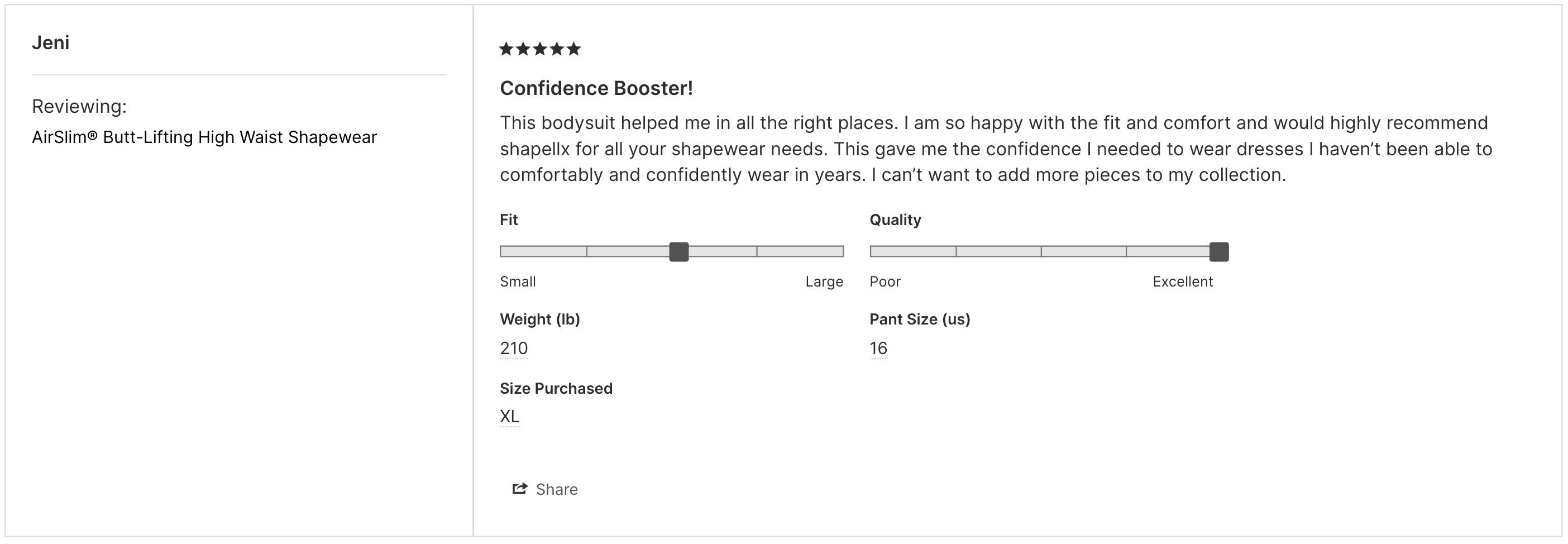Click the Excellent label under Quality
Image resolution: width=1568 pixels, height=544 pixels.
pyautogui.click(x=1183, y=281)
